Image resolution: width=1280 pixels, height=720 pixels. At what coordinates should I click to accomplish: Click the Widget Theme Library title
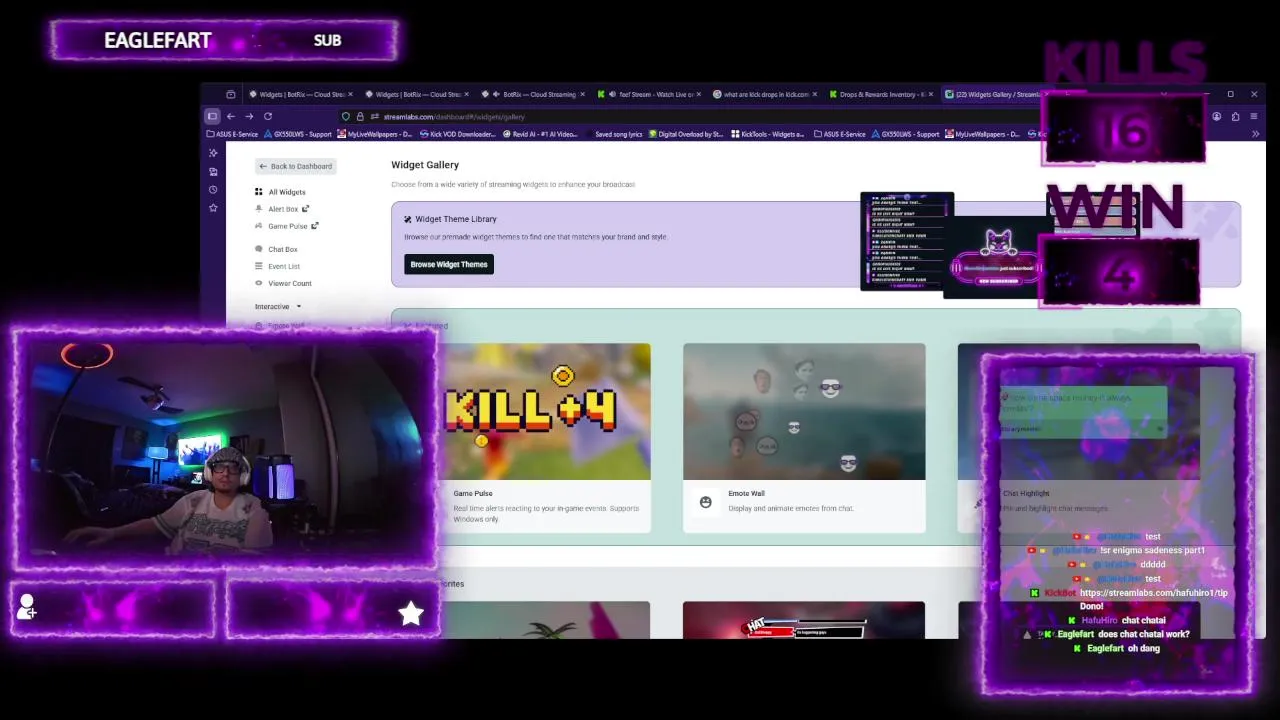pyautogui.click(x=456, y=219)
